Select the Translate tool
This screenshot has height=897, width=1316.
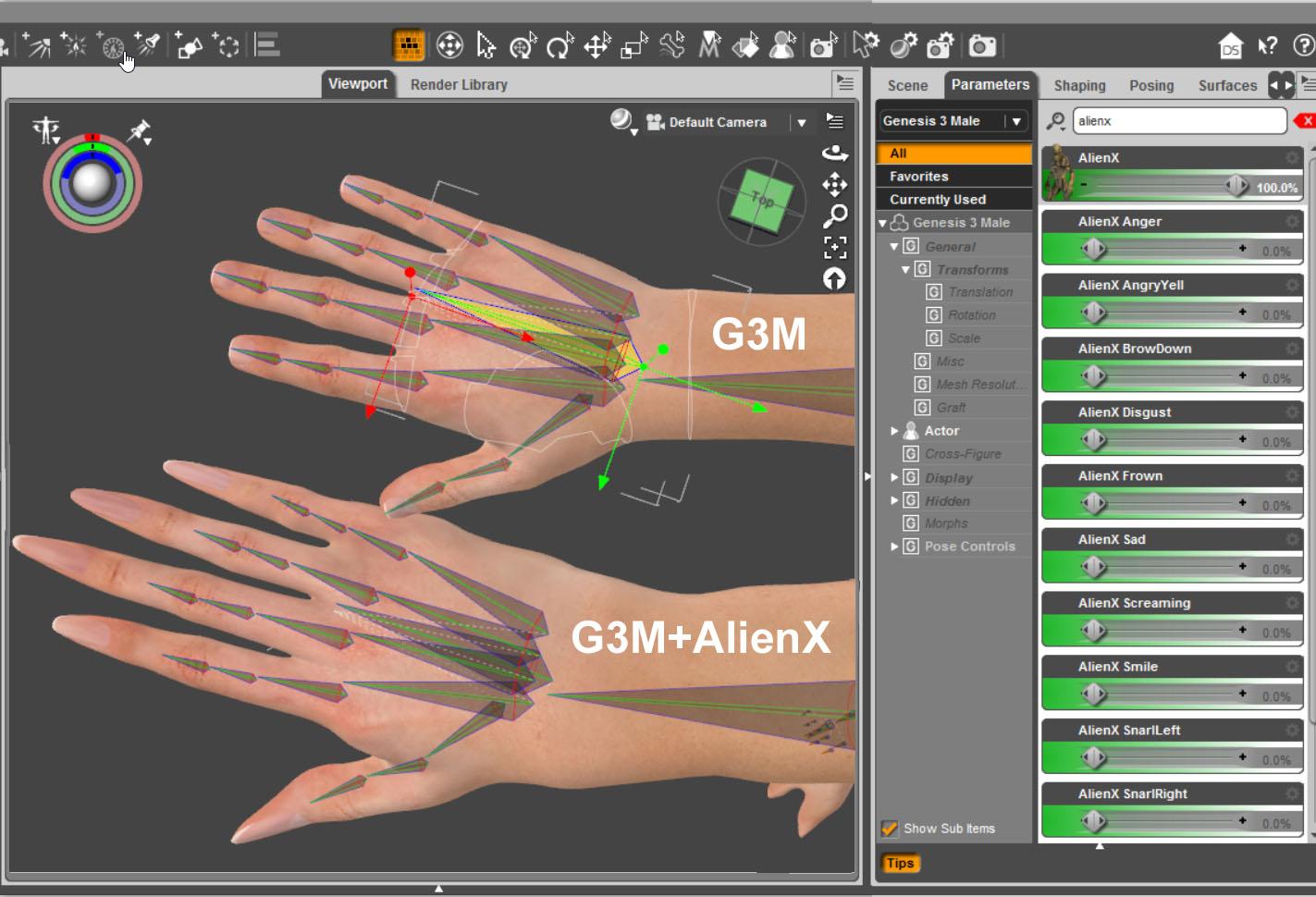pyautogui.click(x=597, y=45)
